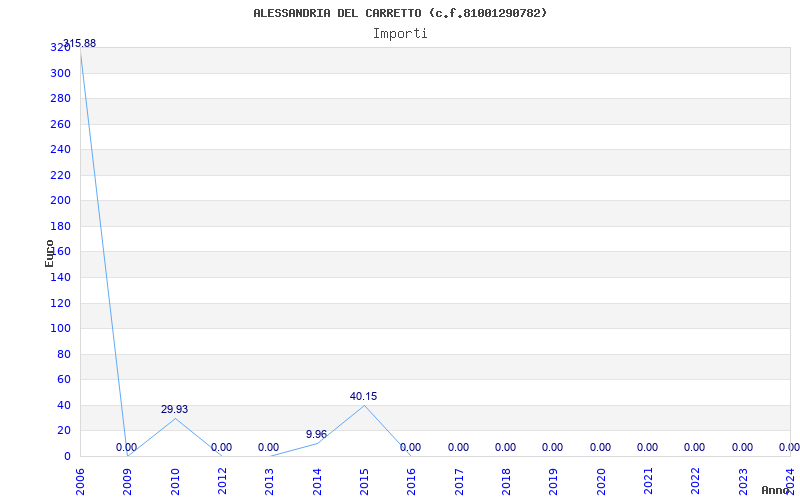800x500 pixels.
Task: Click the y-axis tick label 200
Action: pos(60,201)
